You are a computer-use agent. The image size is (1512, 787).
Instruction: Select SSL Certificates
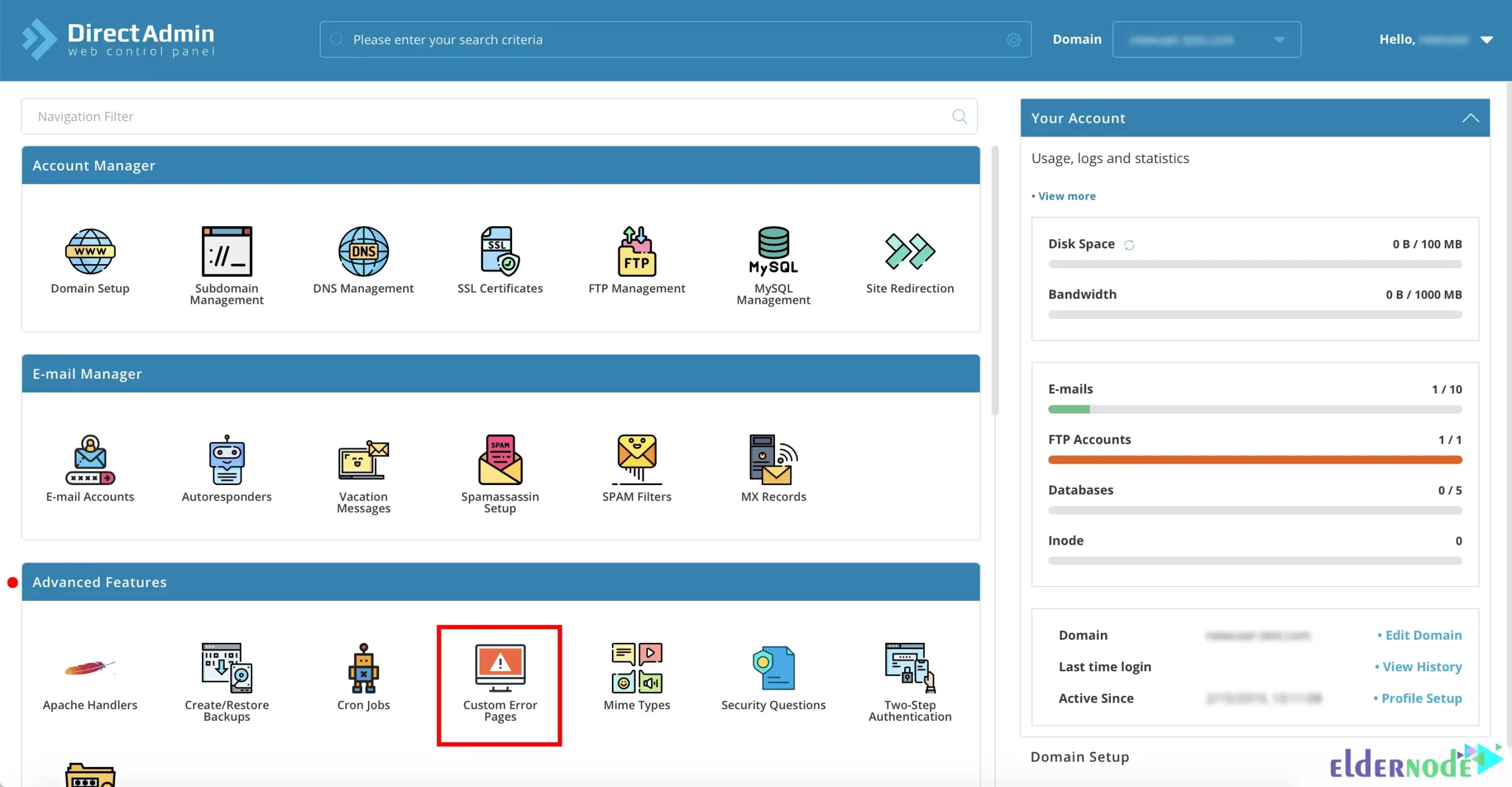[499, 260]
